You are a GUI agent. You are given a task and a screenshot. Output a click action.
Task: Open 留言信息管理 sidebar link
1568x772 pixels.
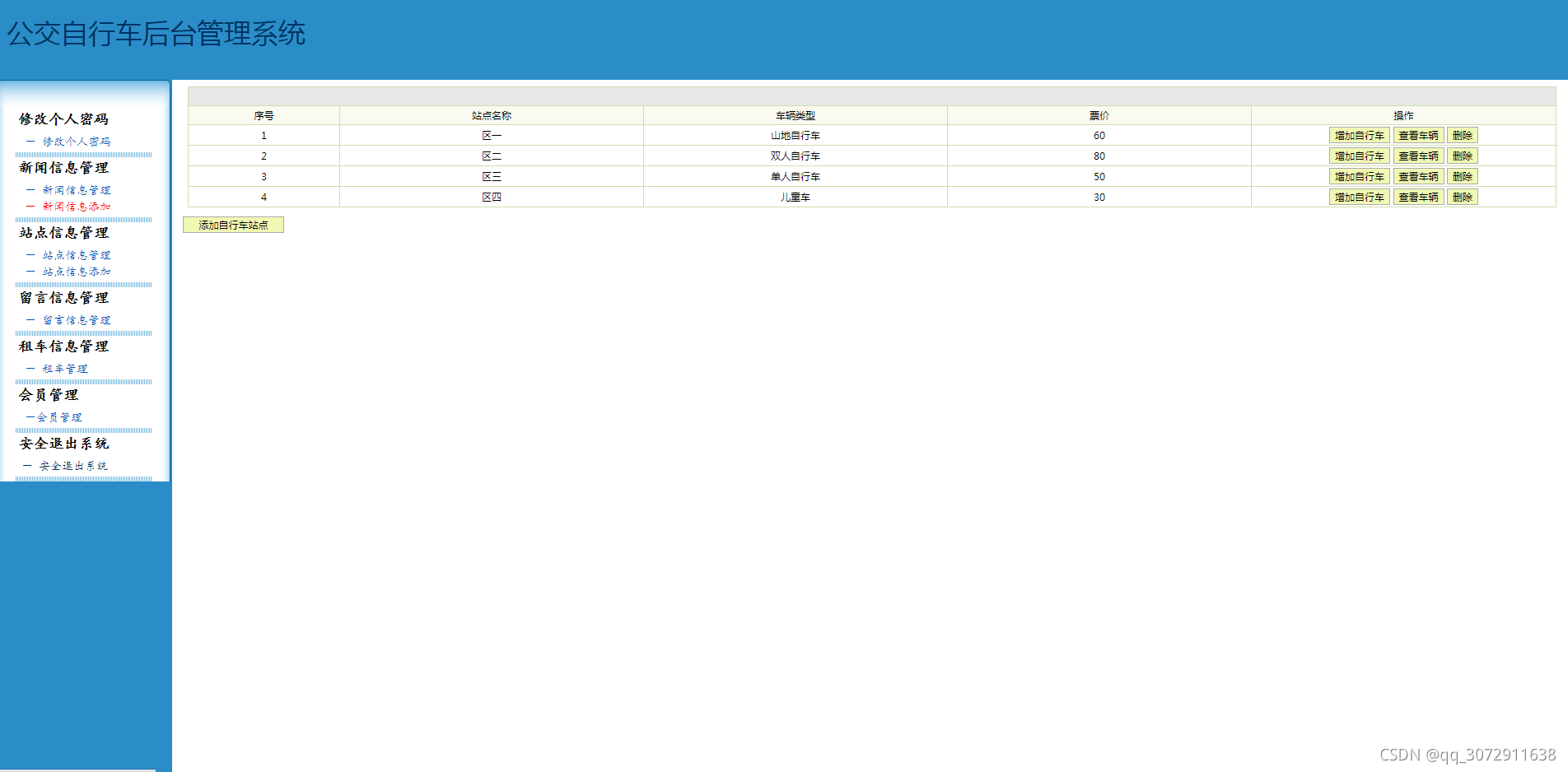[x=77, y=320]
